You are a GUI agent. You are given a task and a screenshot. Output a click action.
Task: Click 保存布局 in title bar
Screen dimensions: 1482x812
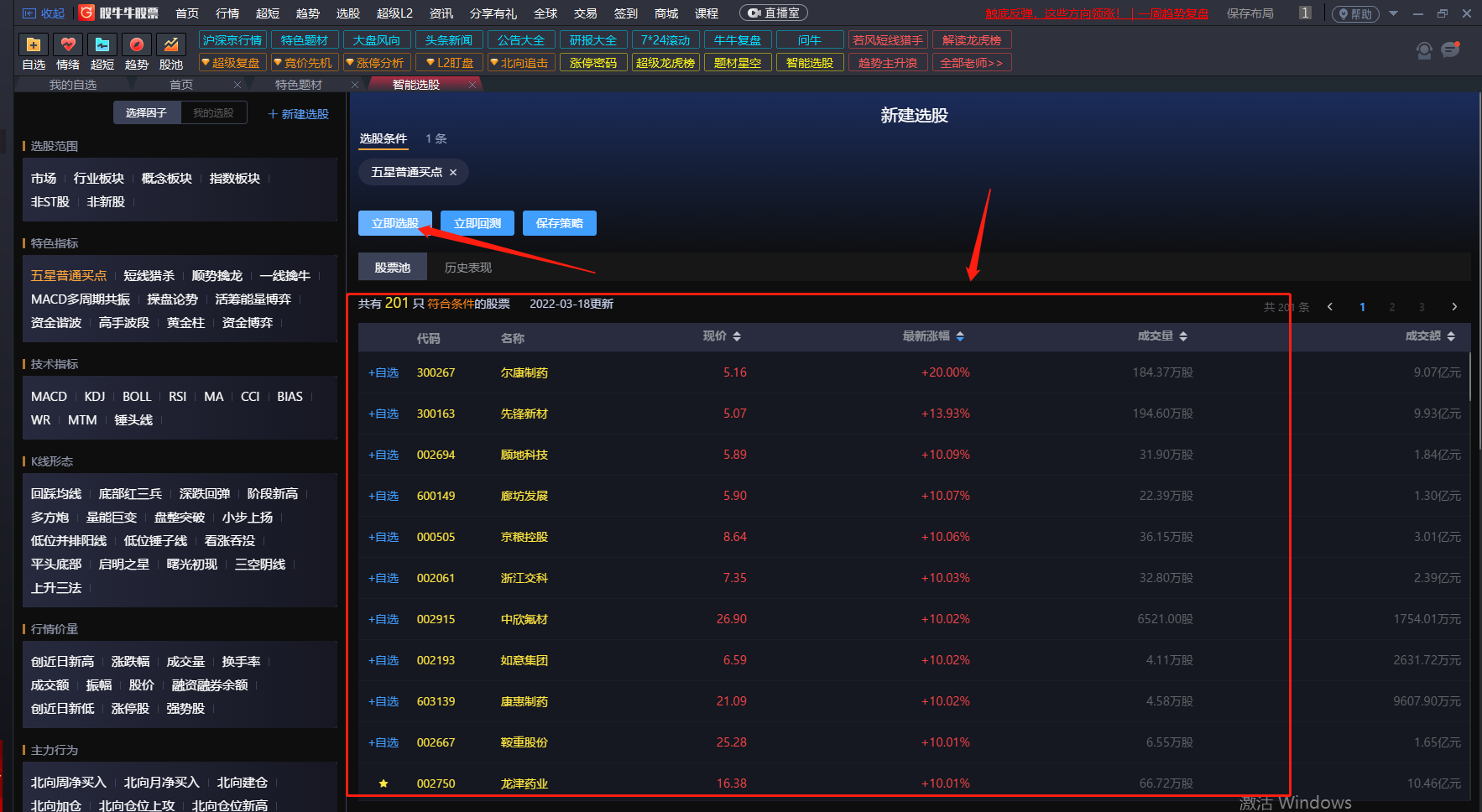click(1250, 13)
